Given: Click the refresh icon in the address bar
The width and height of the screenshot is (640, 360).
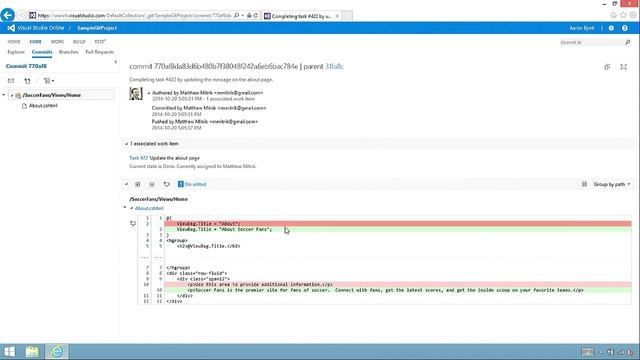Looking at the screenshot, I should (256, 16).
